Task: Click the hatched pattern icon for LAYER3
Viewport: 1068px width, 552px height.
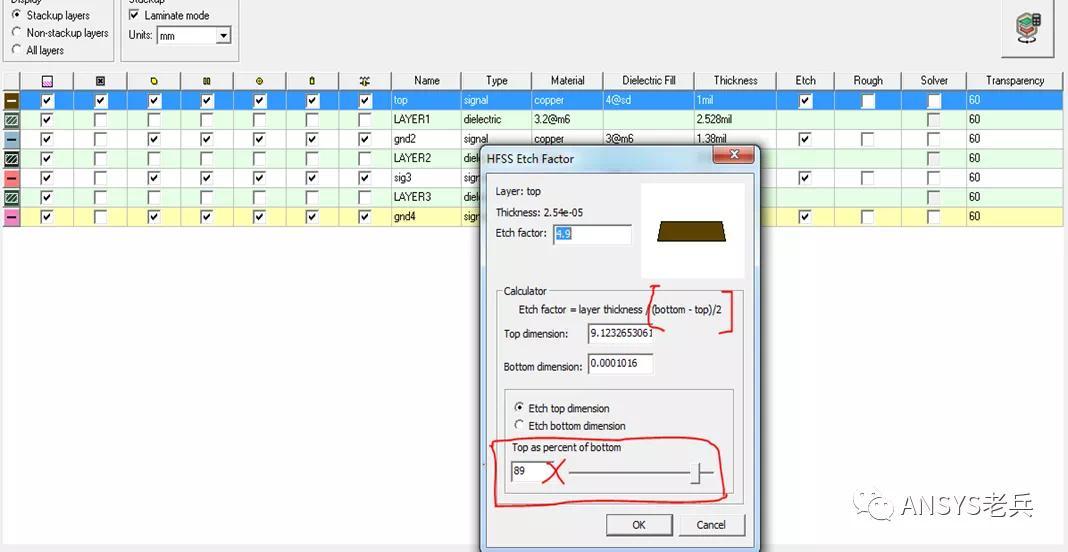Action: click(x=12, y=197)
